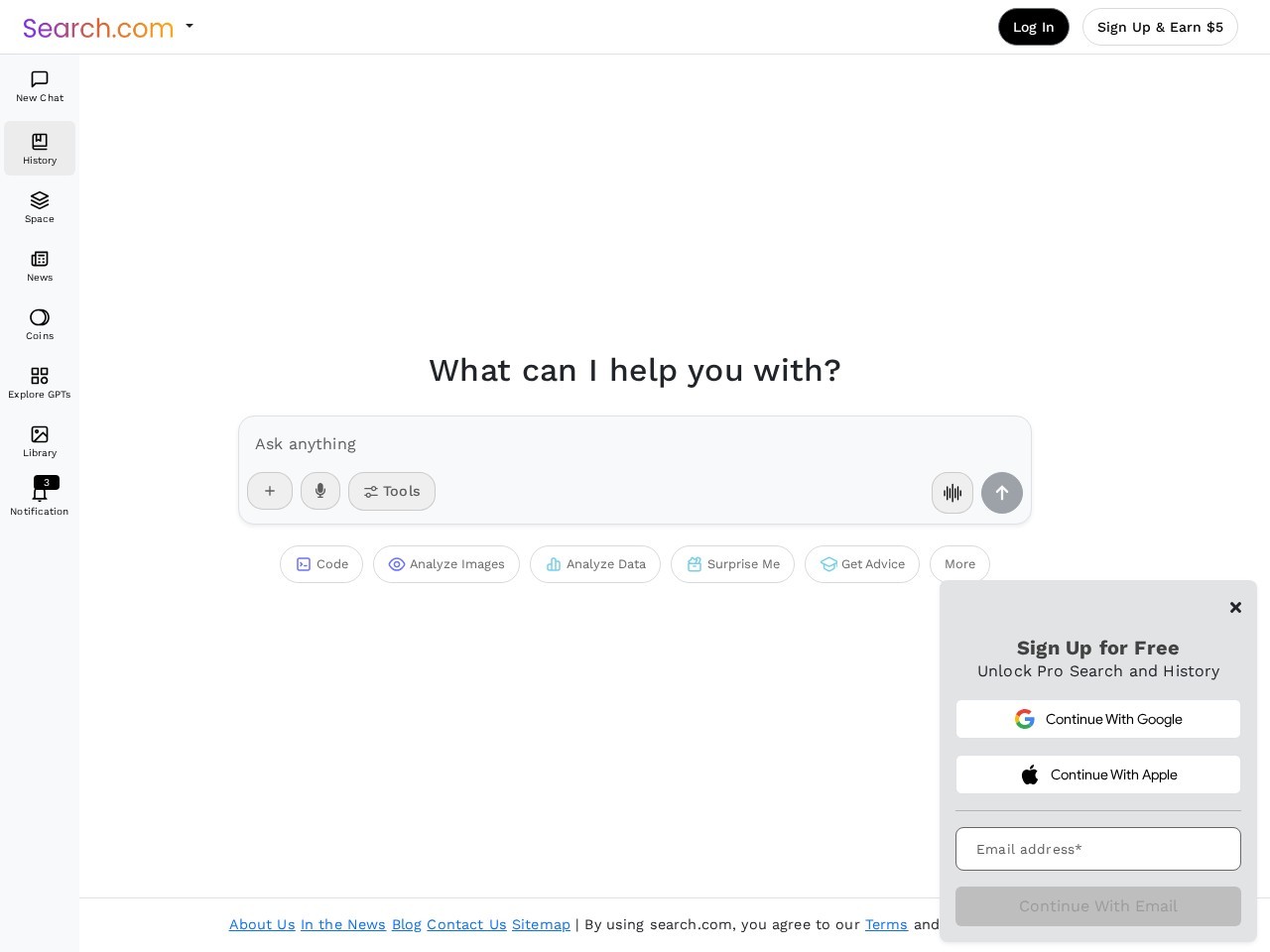Click the Log In button
This screenshot has height=952, width=1270.
tap(1033, 27)
